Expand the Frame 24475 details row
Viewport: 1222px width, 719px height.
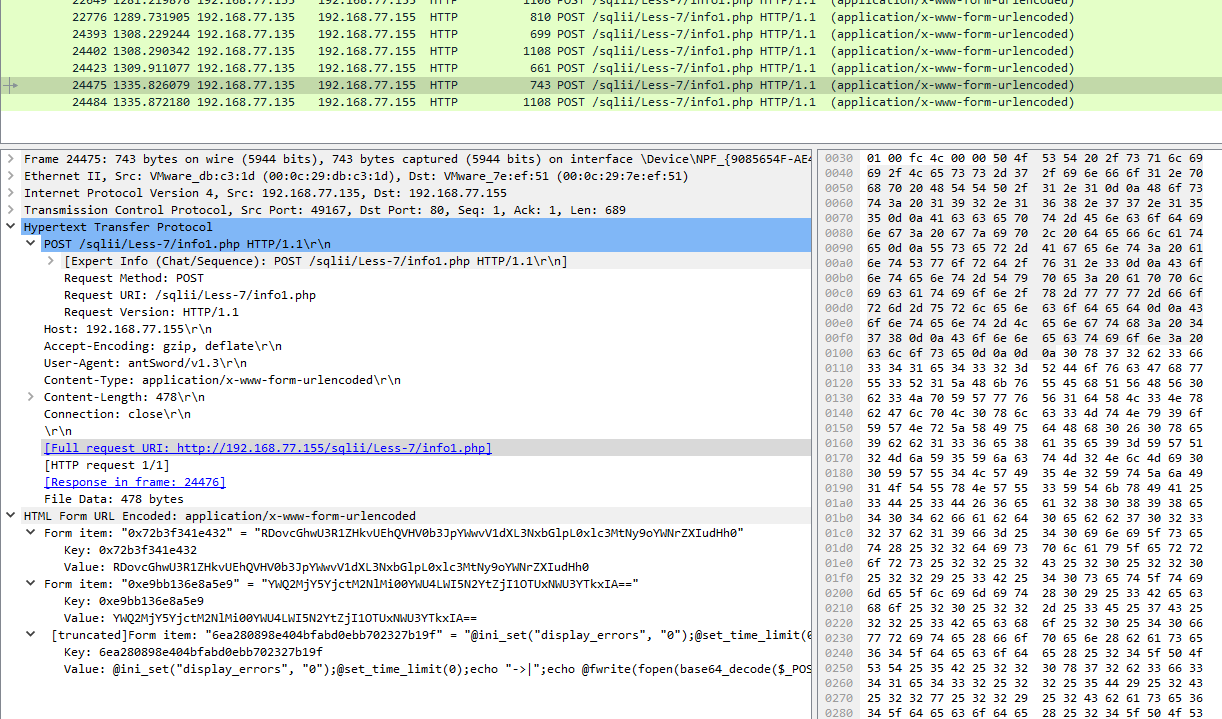click(x=11, y=159)
